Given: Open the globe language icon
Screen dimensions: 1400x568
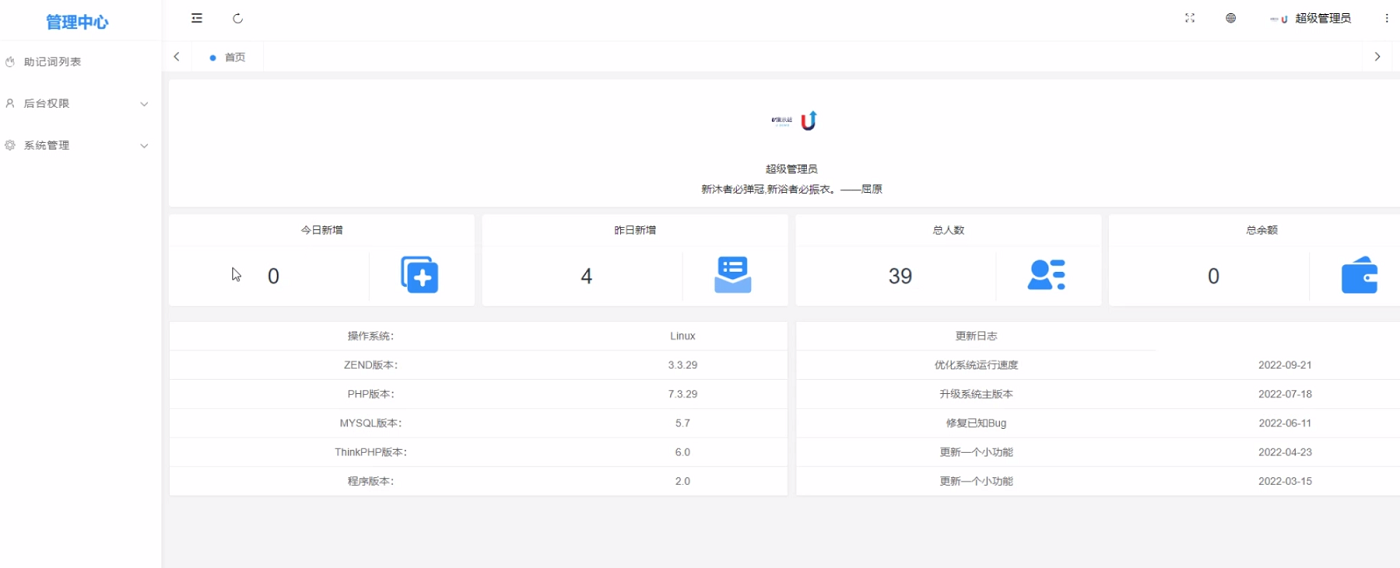Looking at the screenshot, I should pyautogui.click(x=1231, y=18).
